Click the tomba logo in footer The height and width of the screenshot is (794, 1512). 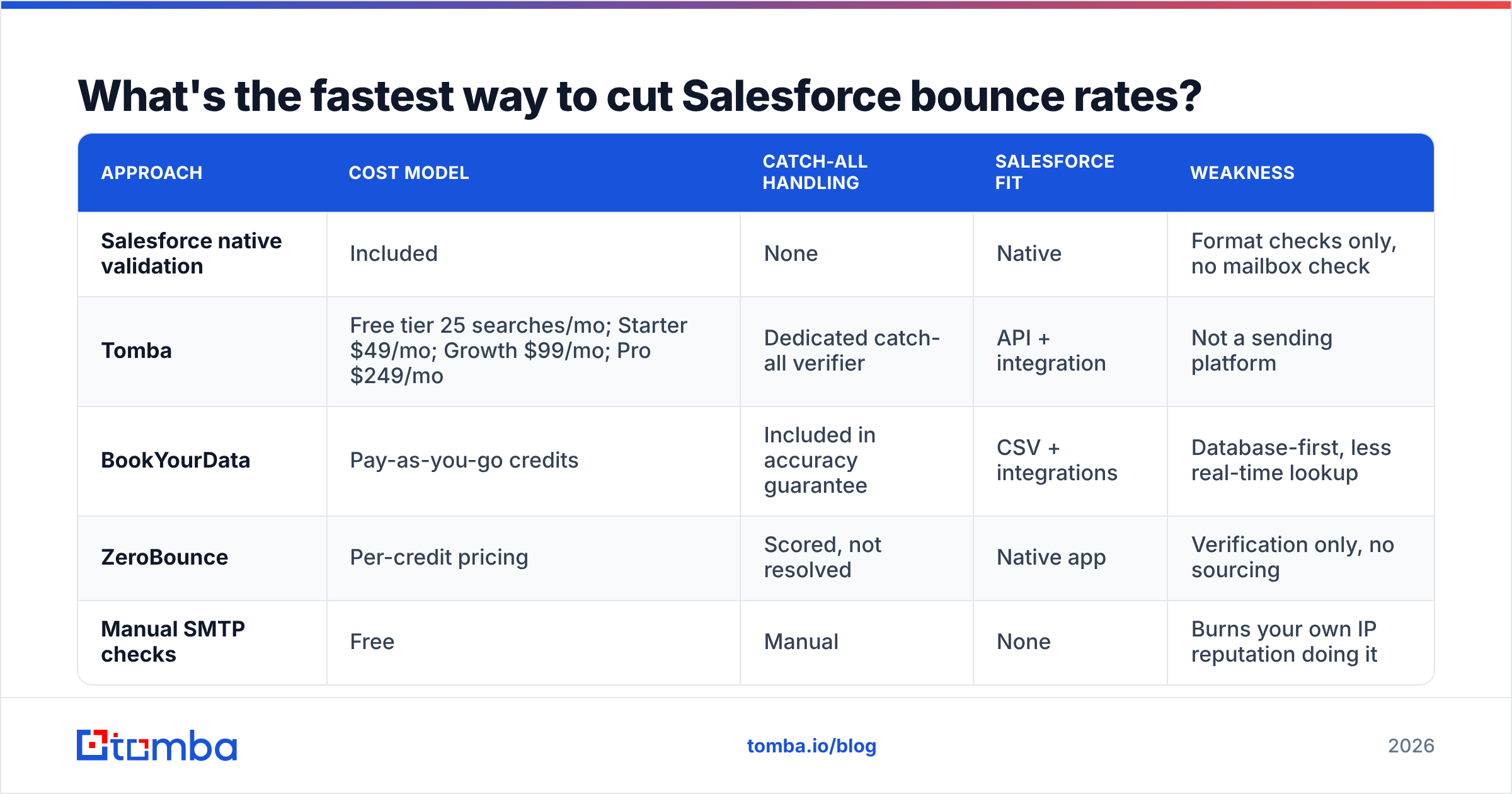coord(157,745)
